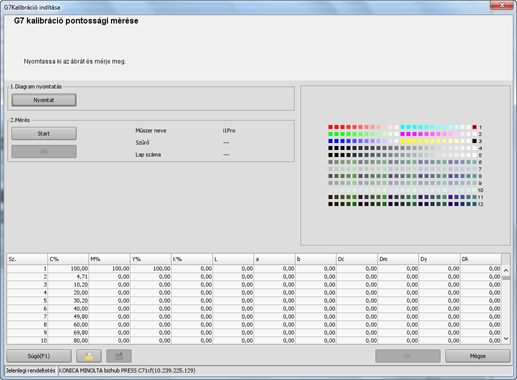Click the red patch in chart row 1

pyautogui.click(x=330, y=127)
